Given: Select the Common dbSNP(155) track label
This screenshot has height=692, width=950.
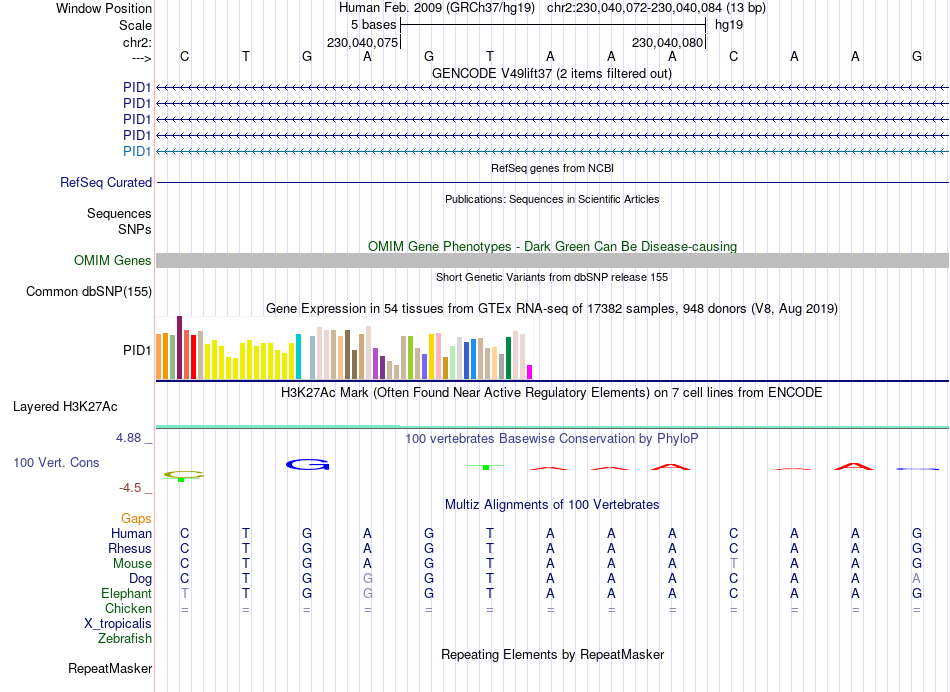Looking at the screenshot, I should pyautogui.click(x=89, y=291).
